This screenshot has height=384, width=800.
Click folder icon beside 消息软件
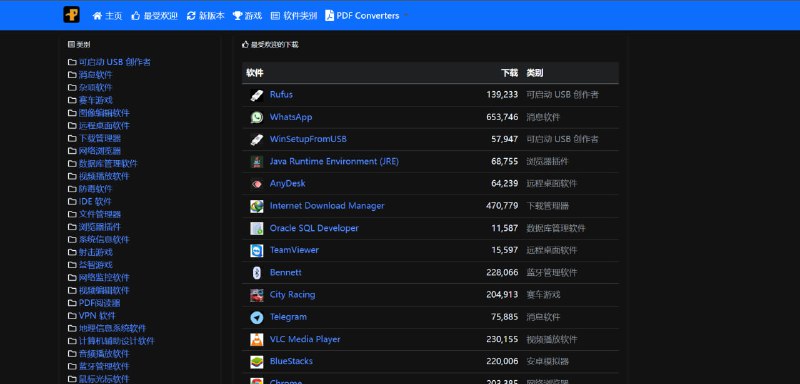[72, 75]
